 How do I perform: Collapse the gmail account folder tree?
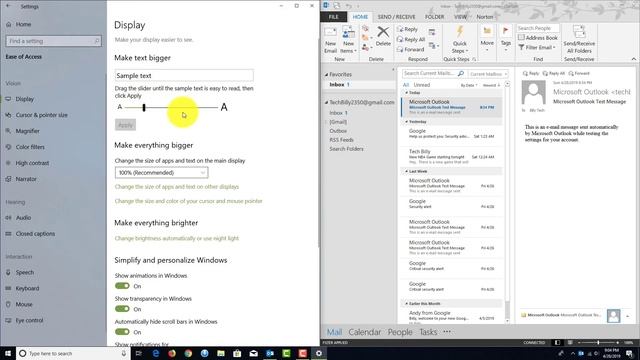tap(326, 102)
